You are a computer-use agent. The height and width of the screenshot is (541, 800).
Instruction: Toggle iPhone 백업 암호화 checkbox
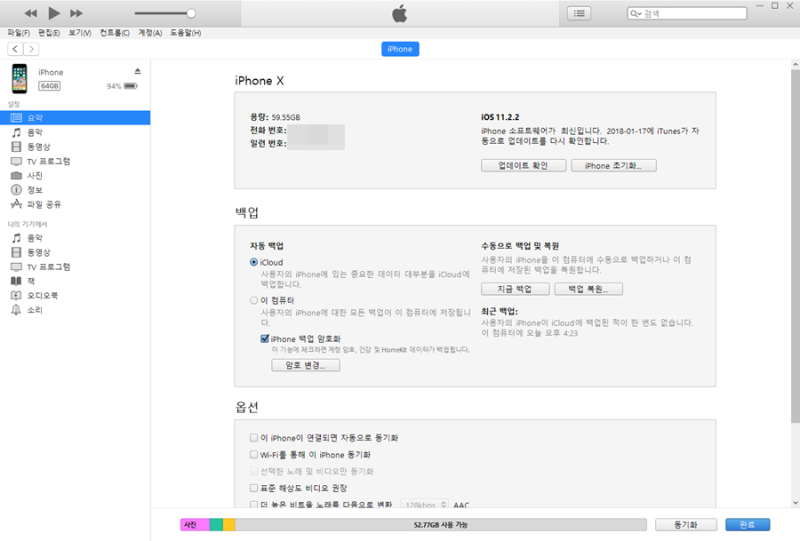(265, 338)
